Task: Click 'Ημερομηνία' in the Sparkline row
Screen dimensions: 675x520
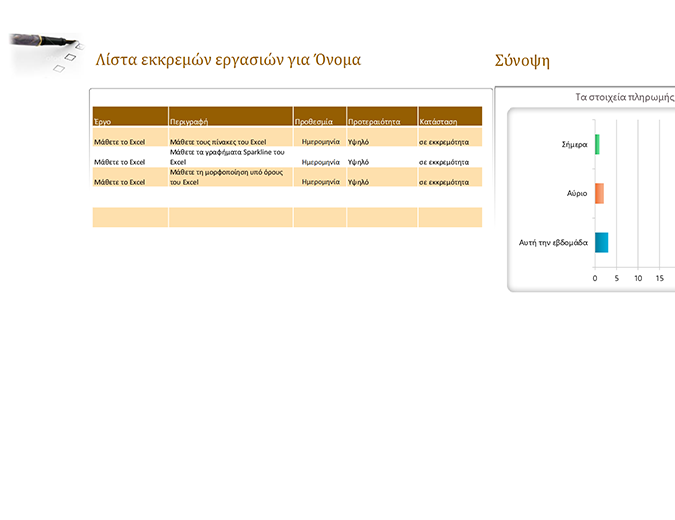Action: pos(321,162)
